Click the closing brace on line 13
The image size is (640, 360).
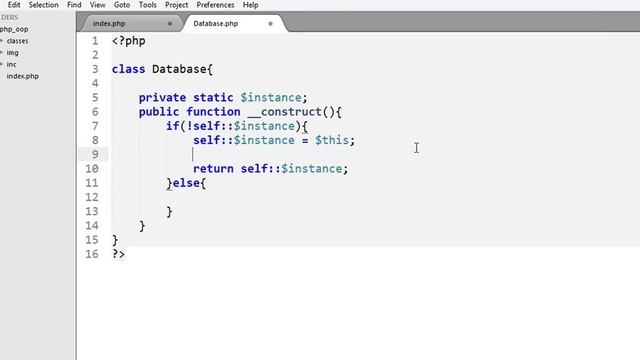click(169, 211)
